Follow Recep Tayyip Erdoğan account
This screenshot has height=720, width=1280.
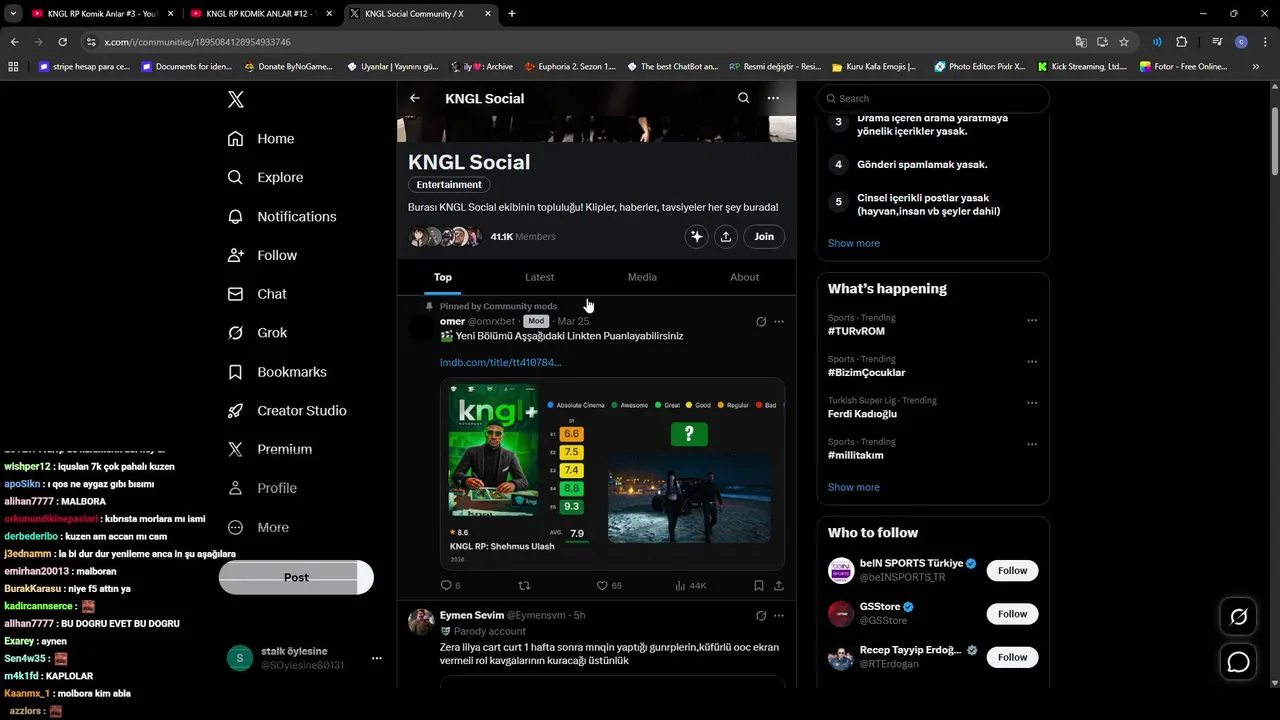pos(1012,657)
